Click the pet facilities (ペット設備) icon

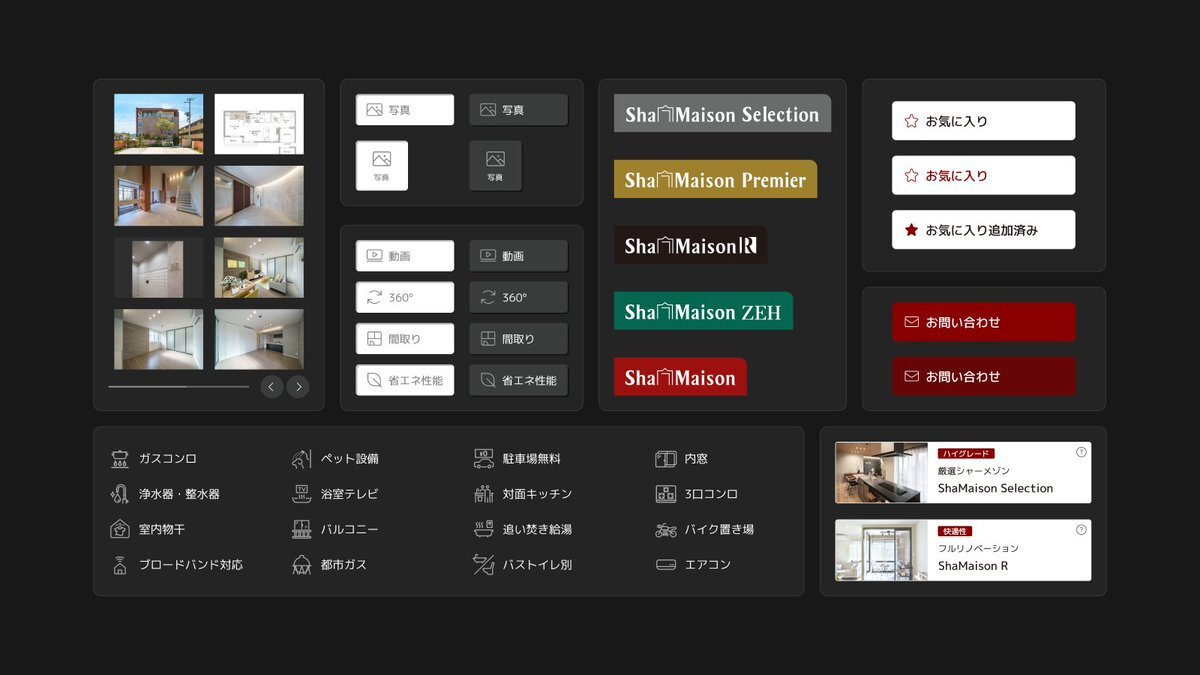tap(301, 459)
